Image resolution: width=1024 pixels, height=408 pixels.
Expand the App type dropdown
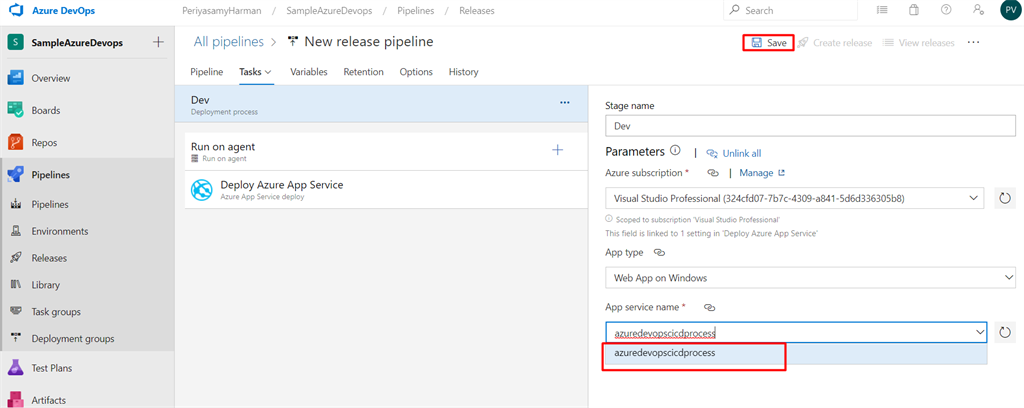[1007, 278]
